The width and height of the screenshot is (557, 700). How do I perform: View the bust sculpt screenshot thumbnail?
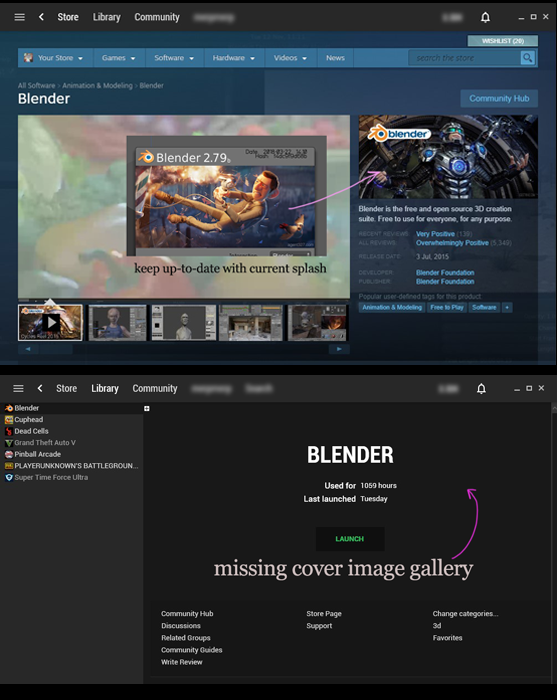pos(183,323)
